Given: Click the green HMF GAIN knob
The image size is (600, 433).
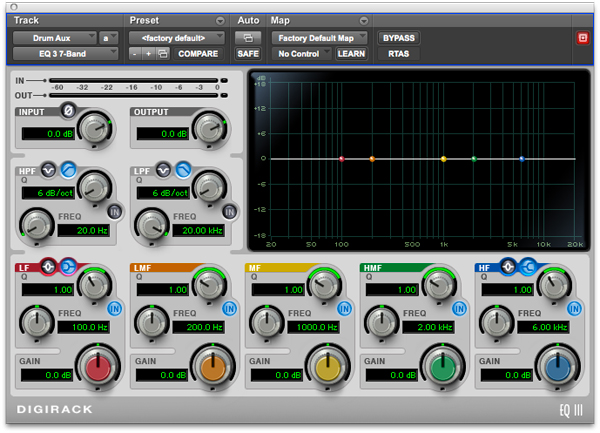Looking at the screenshot, I should click(443, 367).
